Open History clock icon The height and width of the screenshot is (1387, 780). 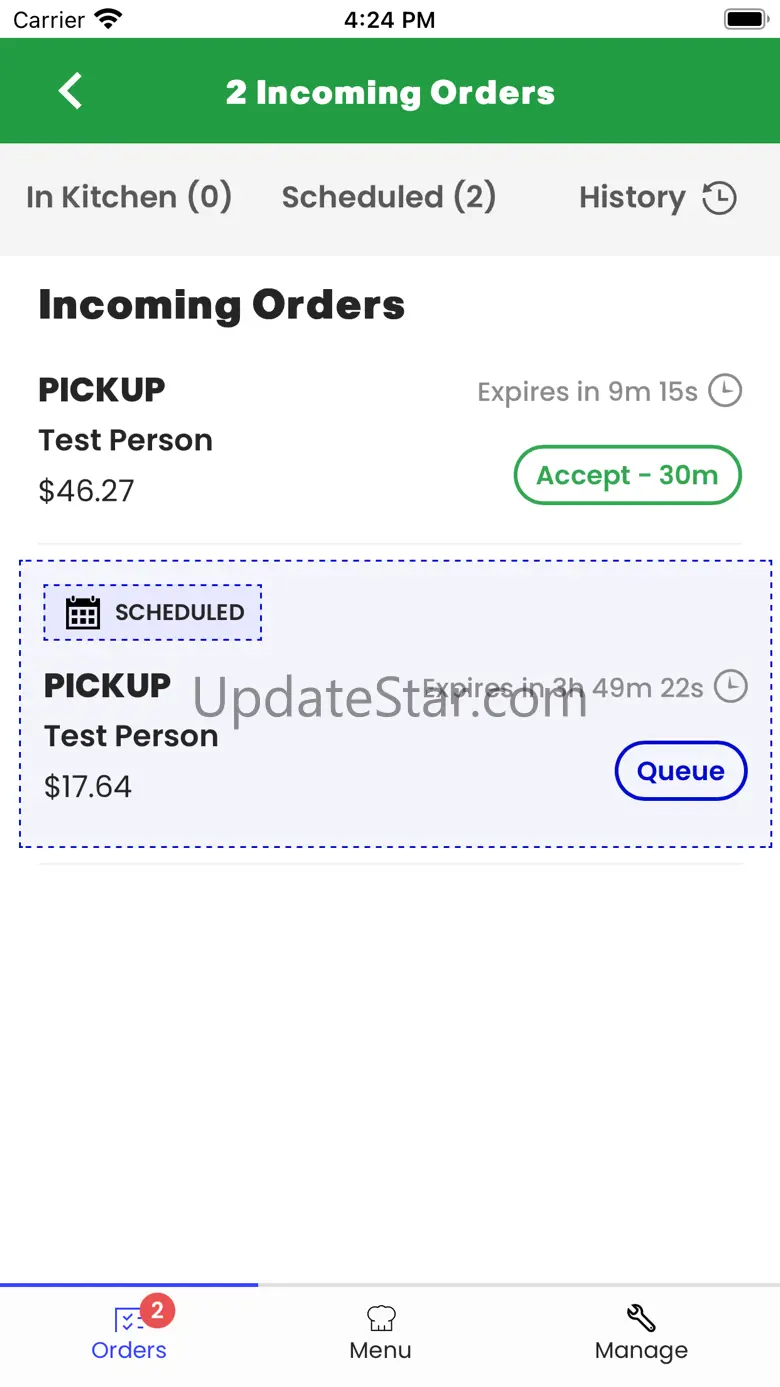click(719, 198)
